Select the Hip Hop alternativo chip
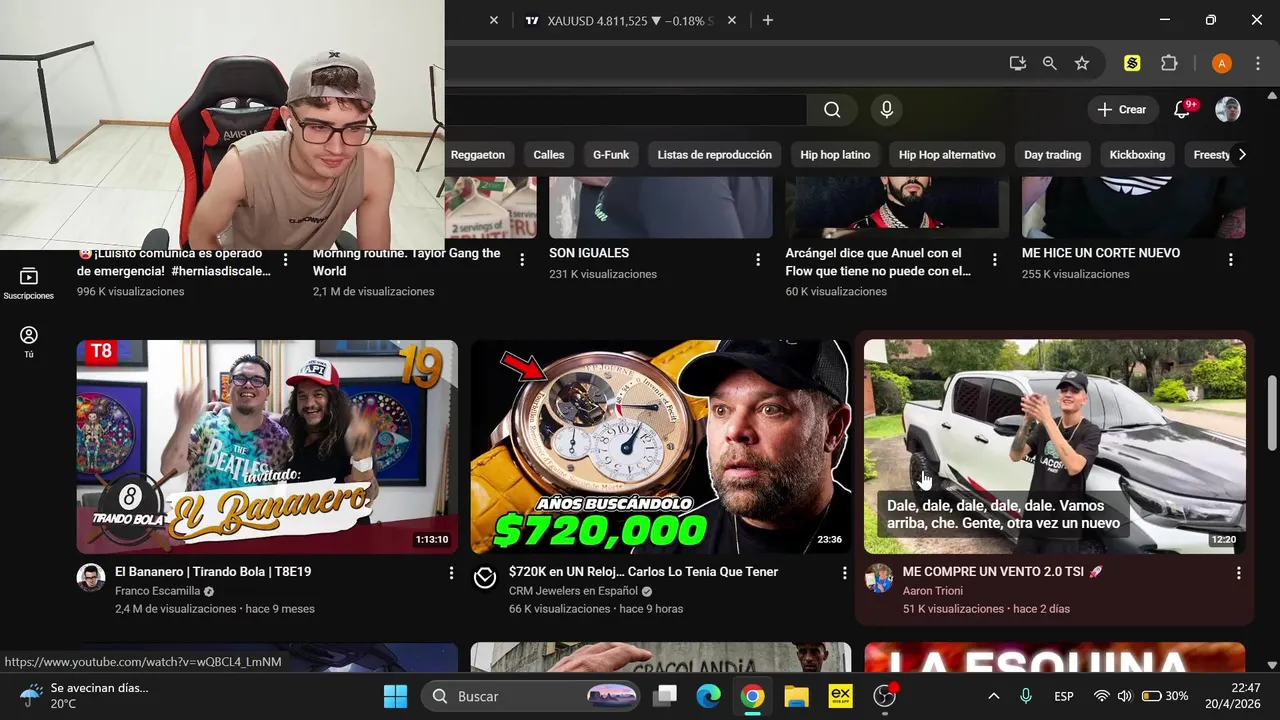Screen dimensions: 1280x720 (947, 155)
